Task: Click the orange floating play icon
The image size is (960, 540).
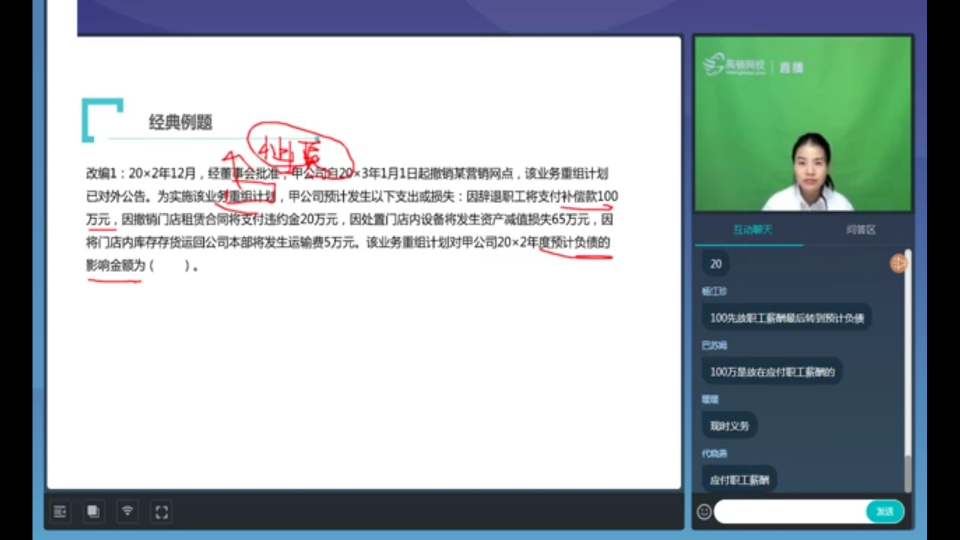Action: (898, 263)
